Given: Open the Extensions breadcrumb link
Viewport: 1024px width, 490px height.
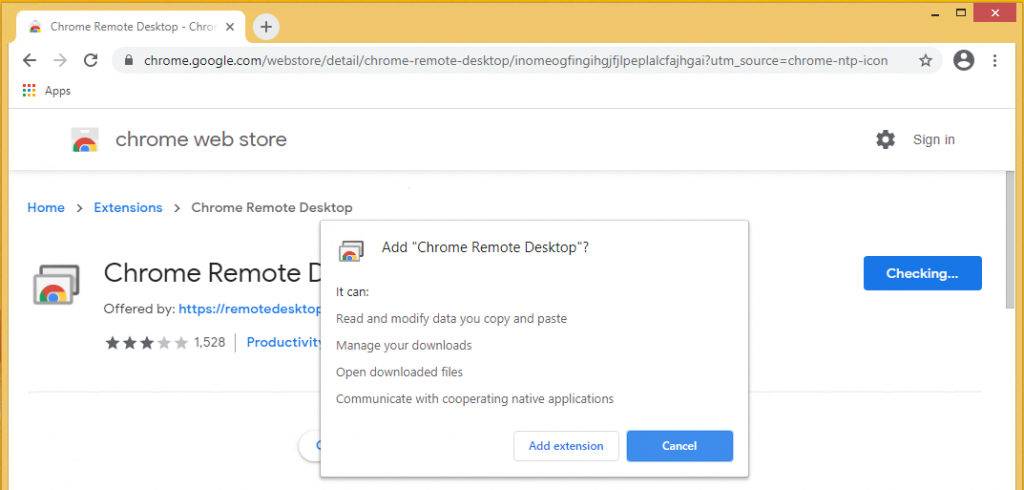Looking at the screenshot, I should point(128,208).
